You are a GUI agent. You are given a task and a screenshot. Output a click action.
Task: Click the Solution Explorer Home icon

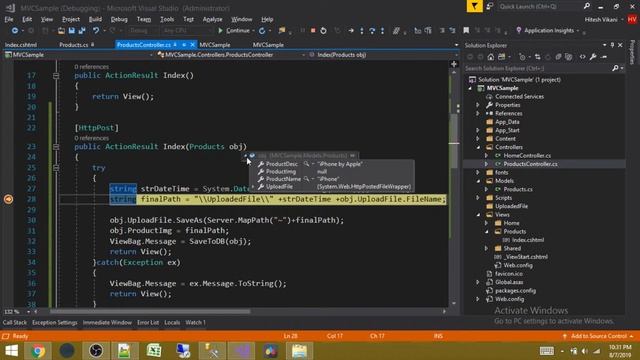[491, 57]
